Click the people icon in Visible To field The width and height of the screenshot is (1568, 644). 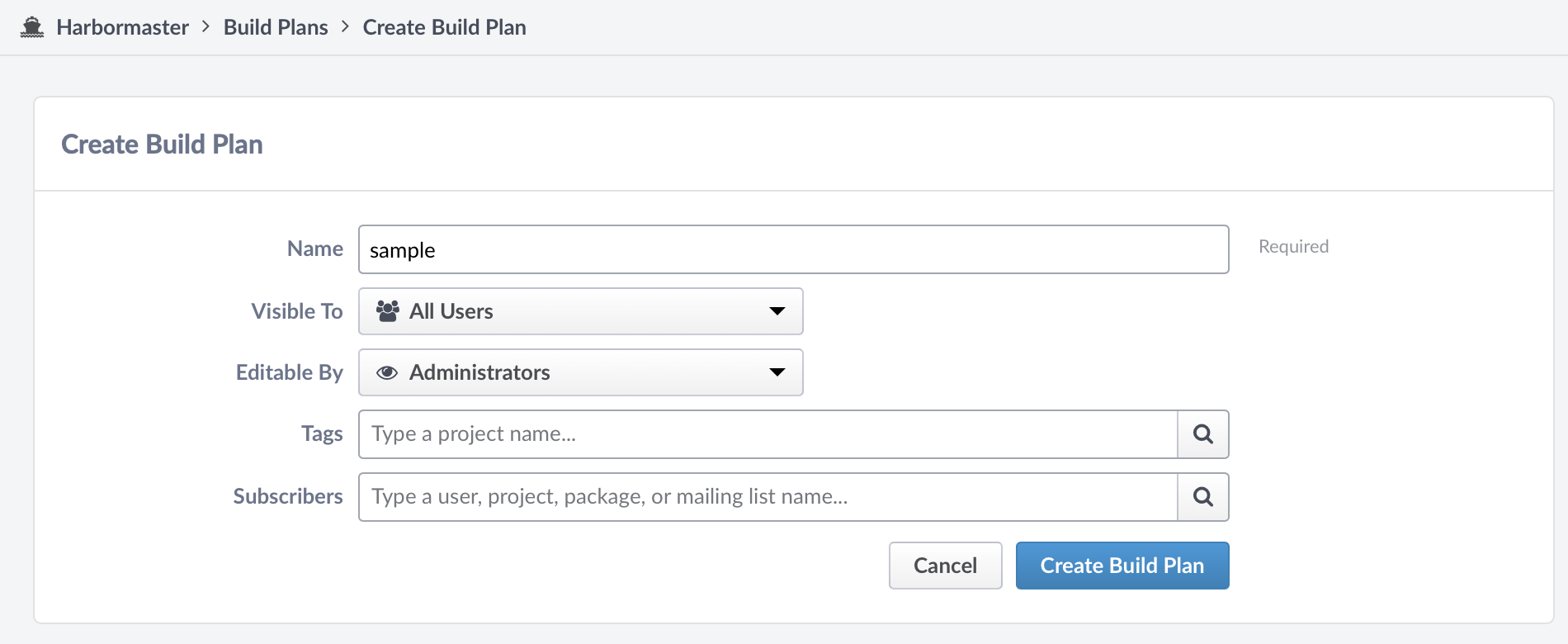click(x=387, y=310)
